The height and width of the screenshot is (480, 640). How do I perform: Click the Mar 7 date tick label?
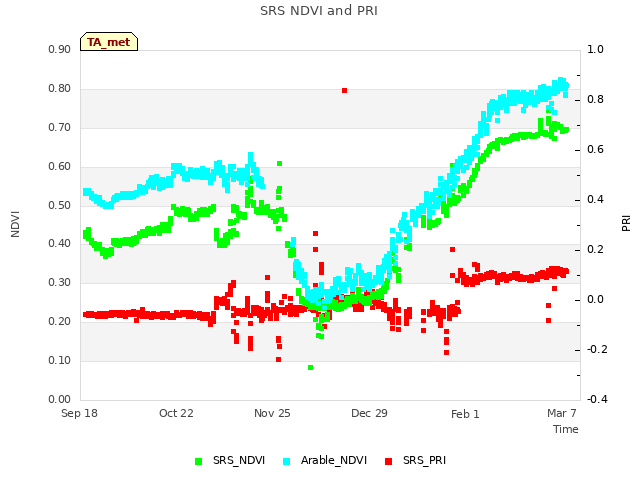[562, 413]
